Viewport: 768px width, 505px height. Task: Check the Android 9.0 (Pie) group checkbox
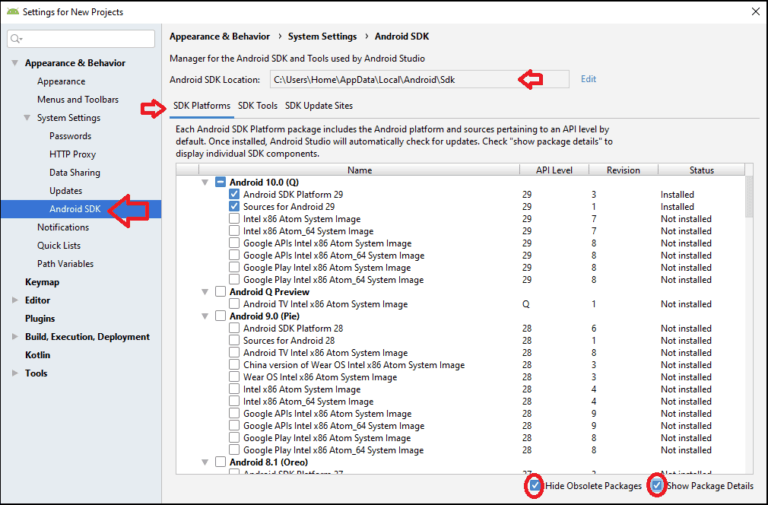tap(220, 316)
